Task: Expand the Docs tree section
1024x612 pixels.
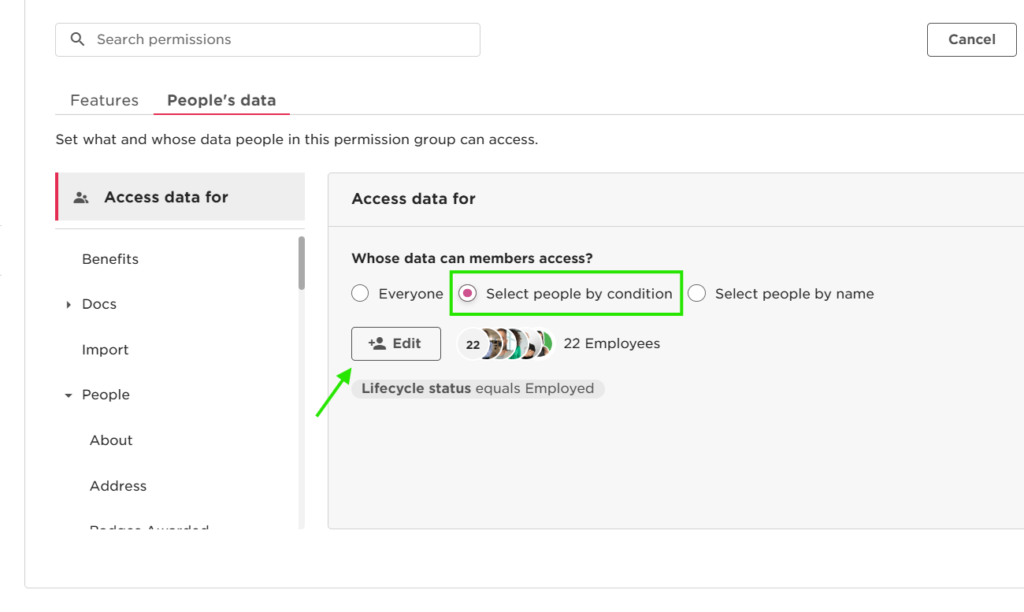Action: [69, 304]
